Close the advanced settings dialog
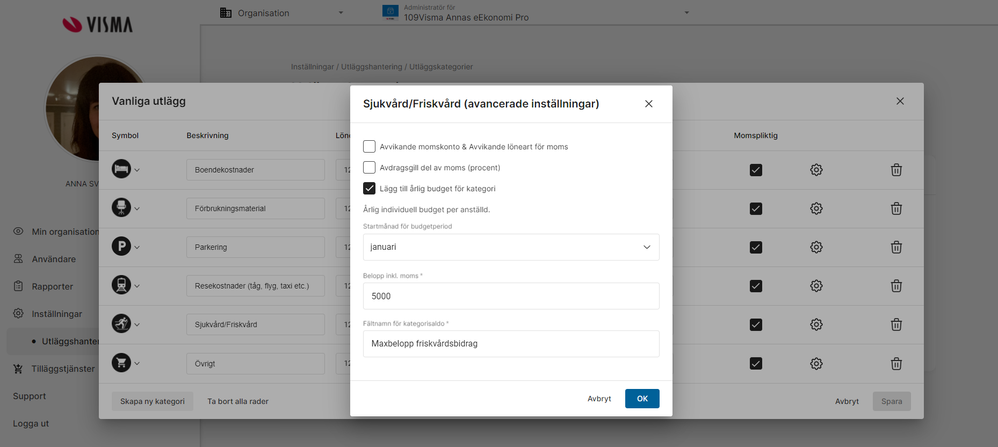Viewport: 998px width, 447px height. click(648, 103)
